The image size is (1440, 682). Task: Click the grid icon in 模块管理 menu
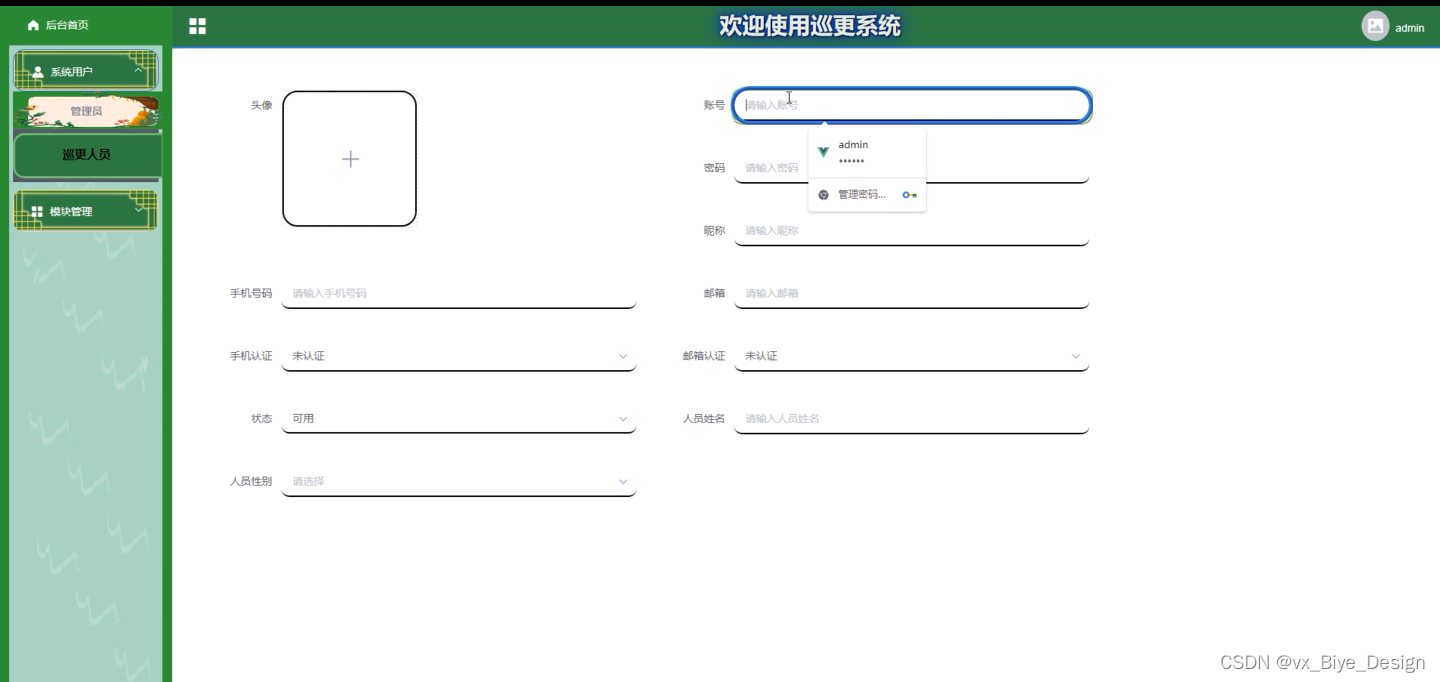[37, 212]
